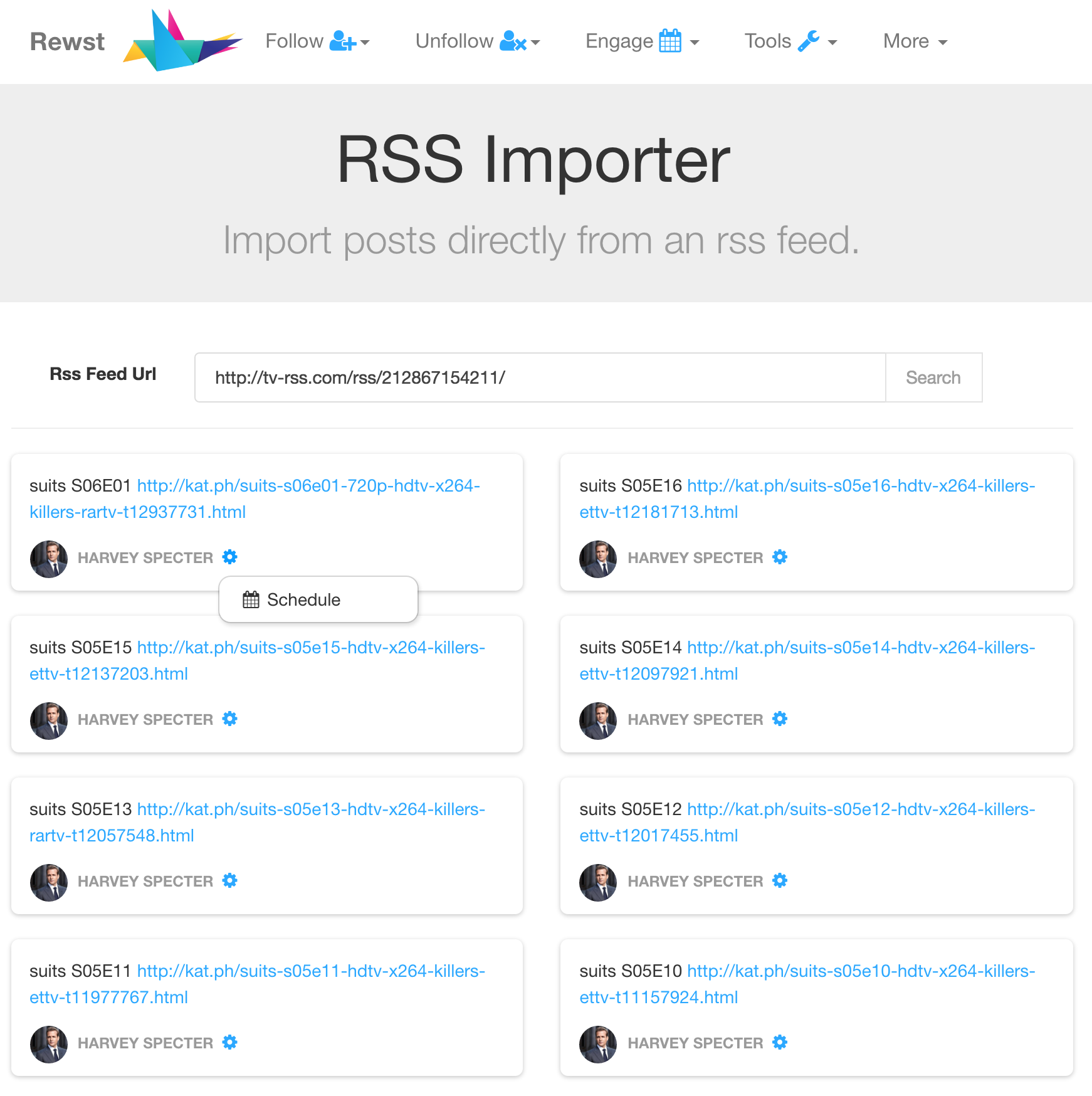The height and width of the screenshot is (1096, 1092).
Task: Click Harvey Specter avatar on S05E16 card
Action: [598, 559]
